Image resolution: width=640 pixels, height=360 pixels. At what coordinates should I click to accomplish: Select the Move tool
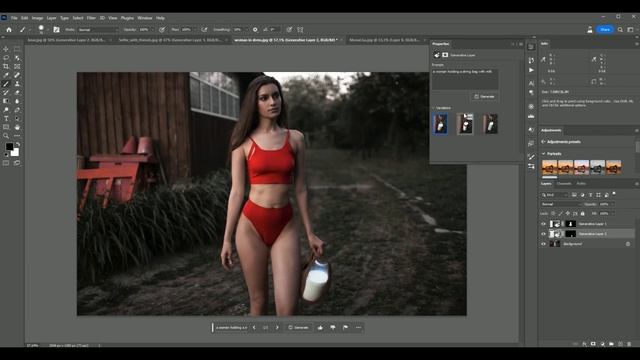click(x=6, y=49)
